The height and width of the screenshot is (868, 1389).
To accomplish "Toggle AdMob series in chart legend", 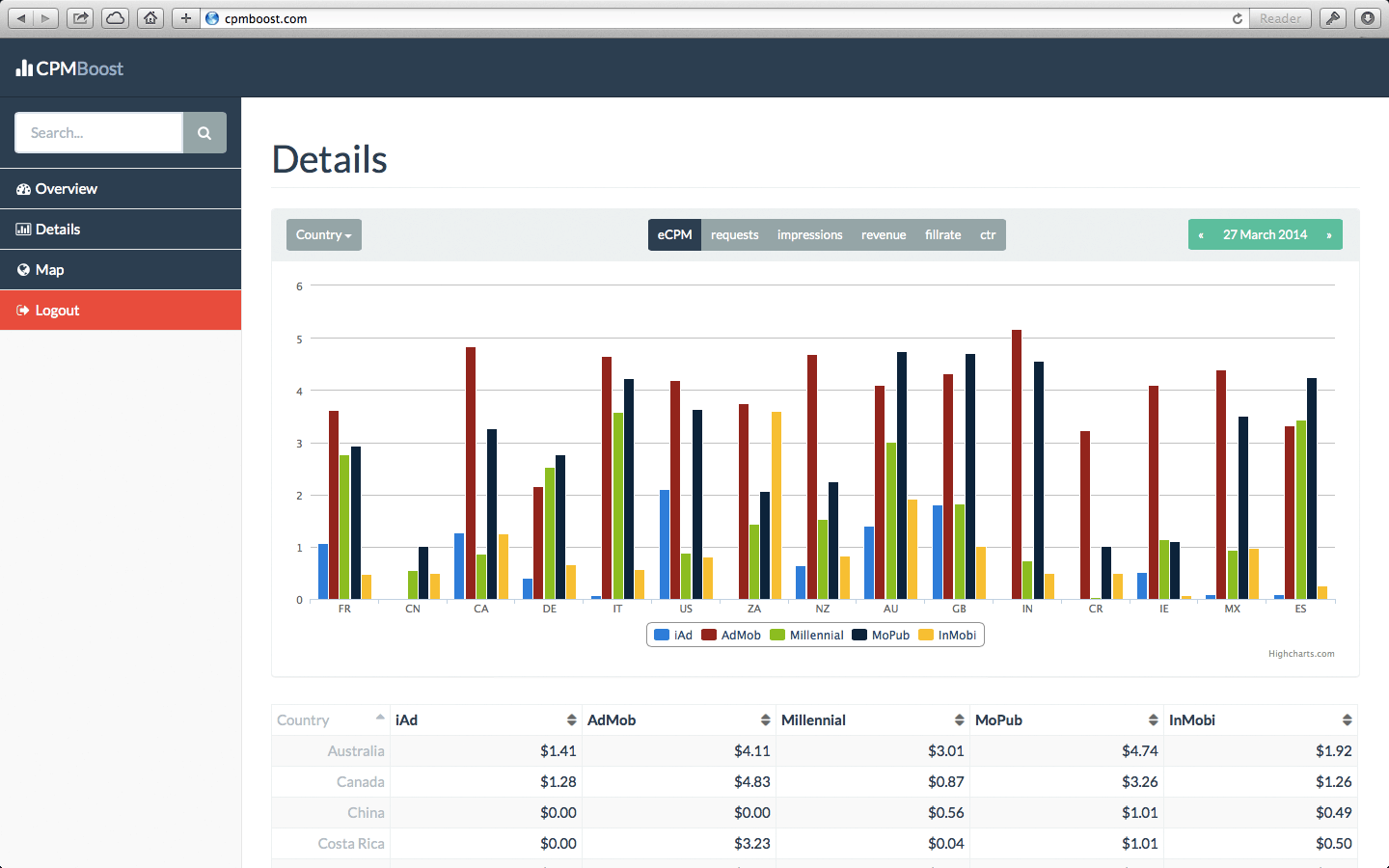I will tap(731, 636).
